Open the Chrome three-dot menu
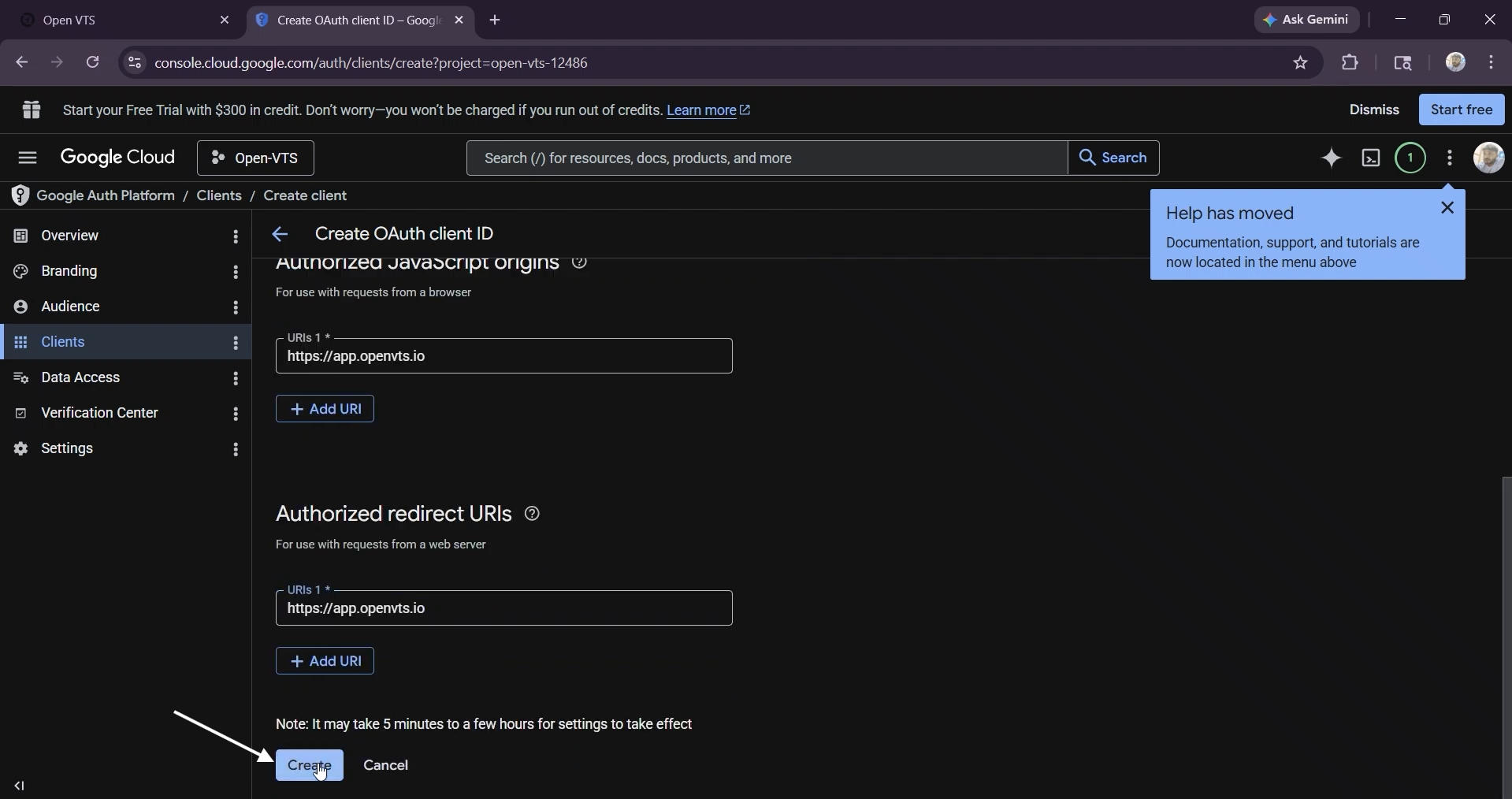The image size is (1512, 799). 1492,63
